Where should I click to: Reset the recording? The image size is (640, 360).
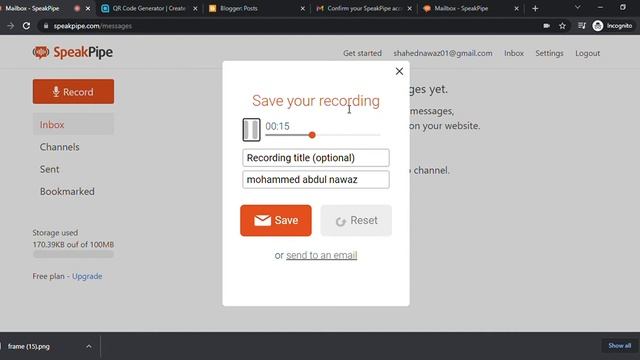[x=356, y=220]
